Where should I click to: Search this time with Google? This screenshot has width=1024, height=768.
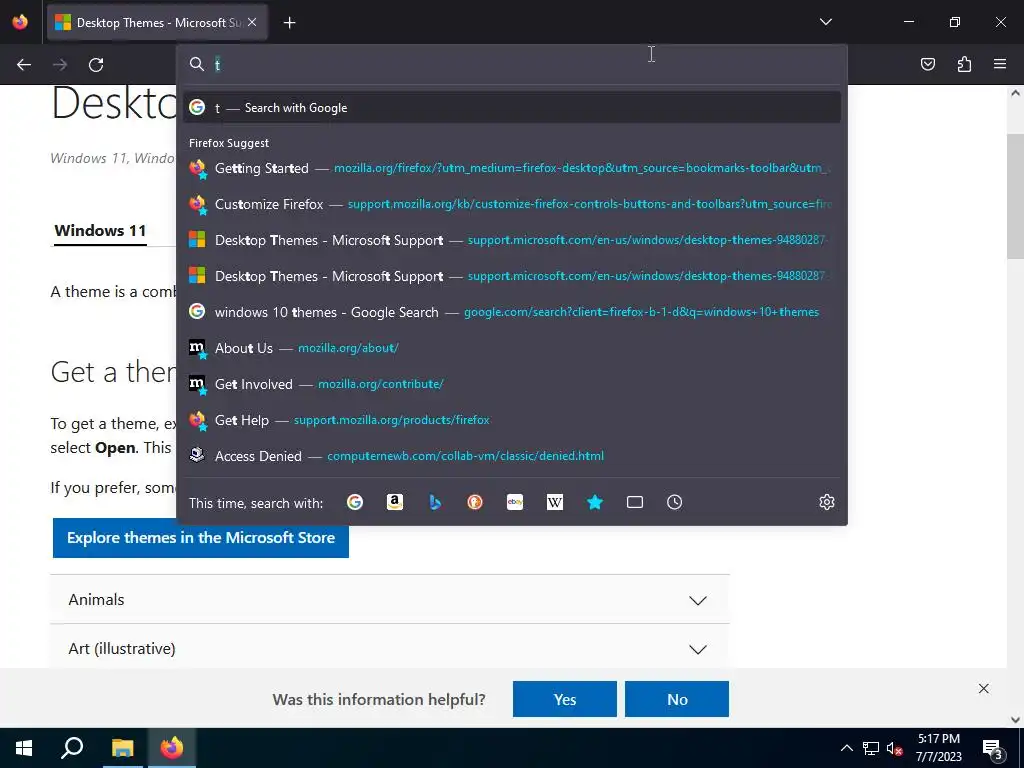[x=355, y=502]
